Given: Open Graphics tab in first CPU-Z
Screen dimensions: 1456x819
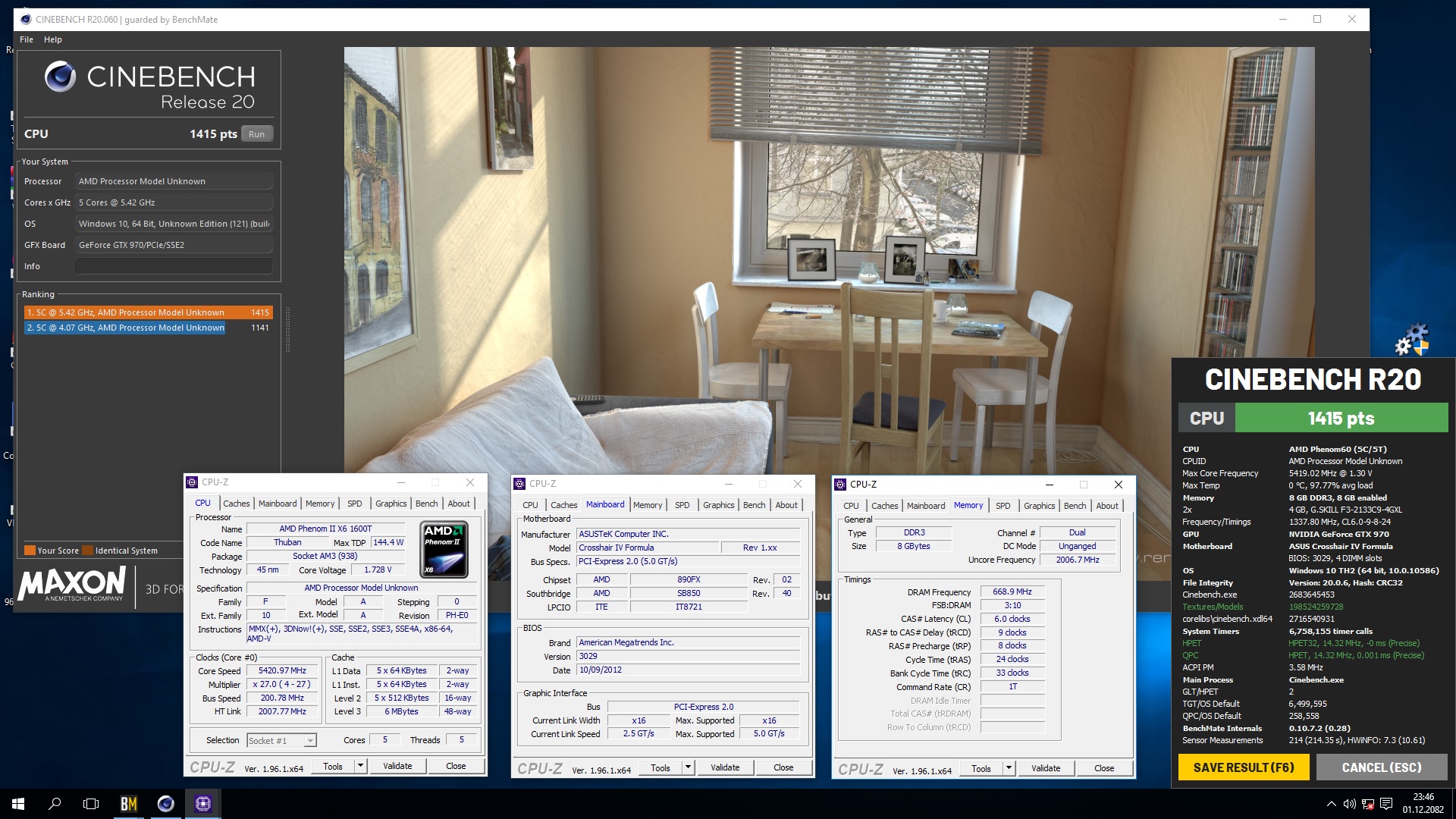Looking at the screenshot, I should point(391,504).
